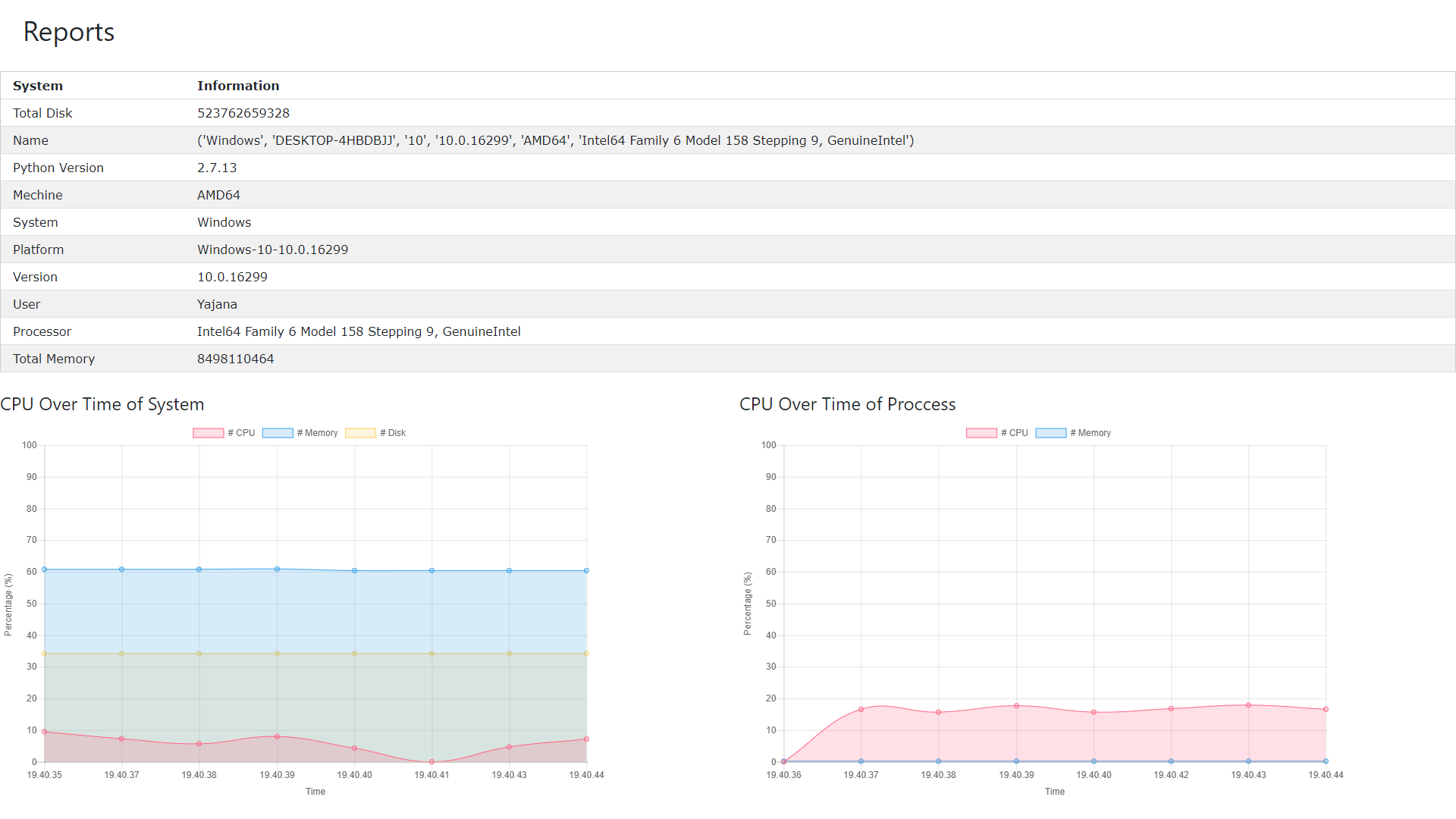This screenshot has height=819, width=1456.
Task: Click the Platform row label
Action: click(39, 249)
